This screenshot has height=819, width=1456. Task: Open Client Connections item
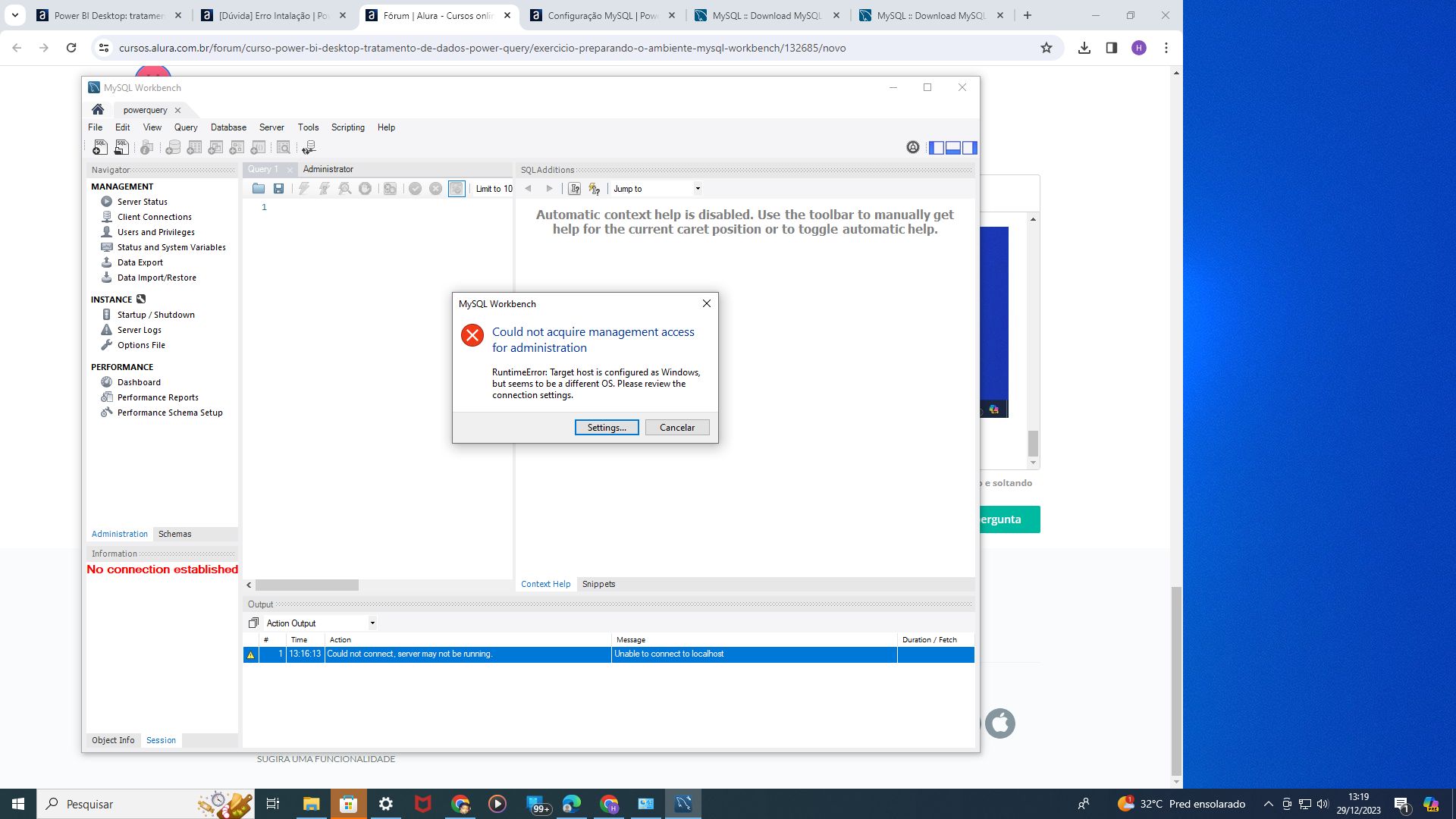154,217
